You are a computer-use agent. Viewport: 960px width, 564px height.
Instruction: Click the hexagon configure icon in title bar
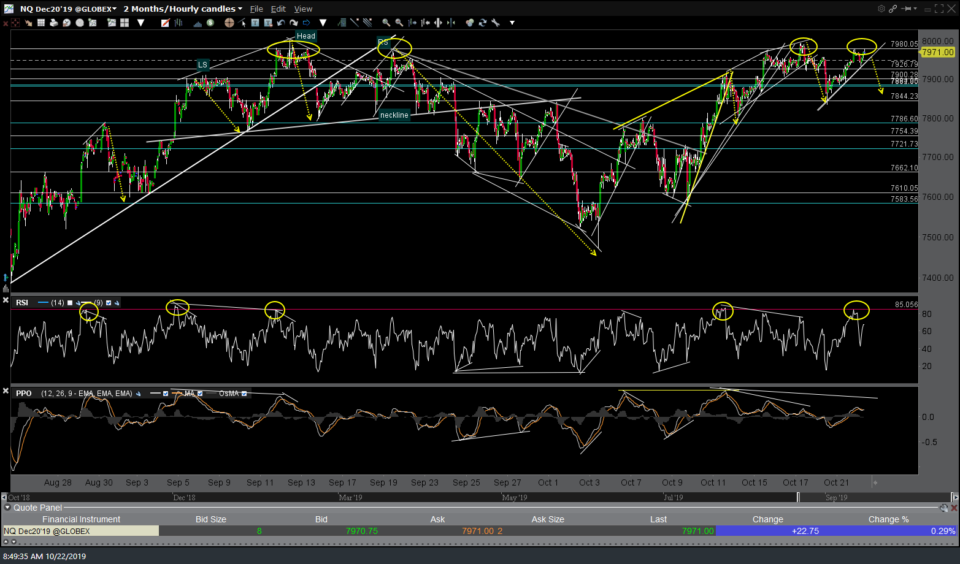click(882, 9)
